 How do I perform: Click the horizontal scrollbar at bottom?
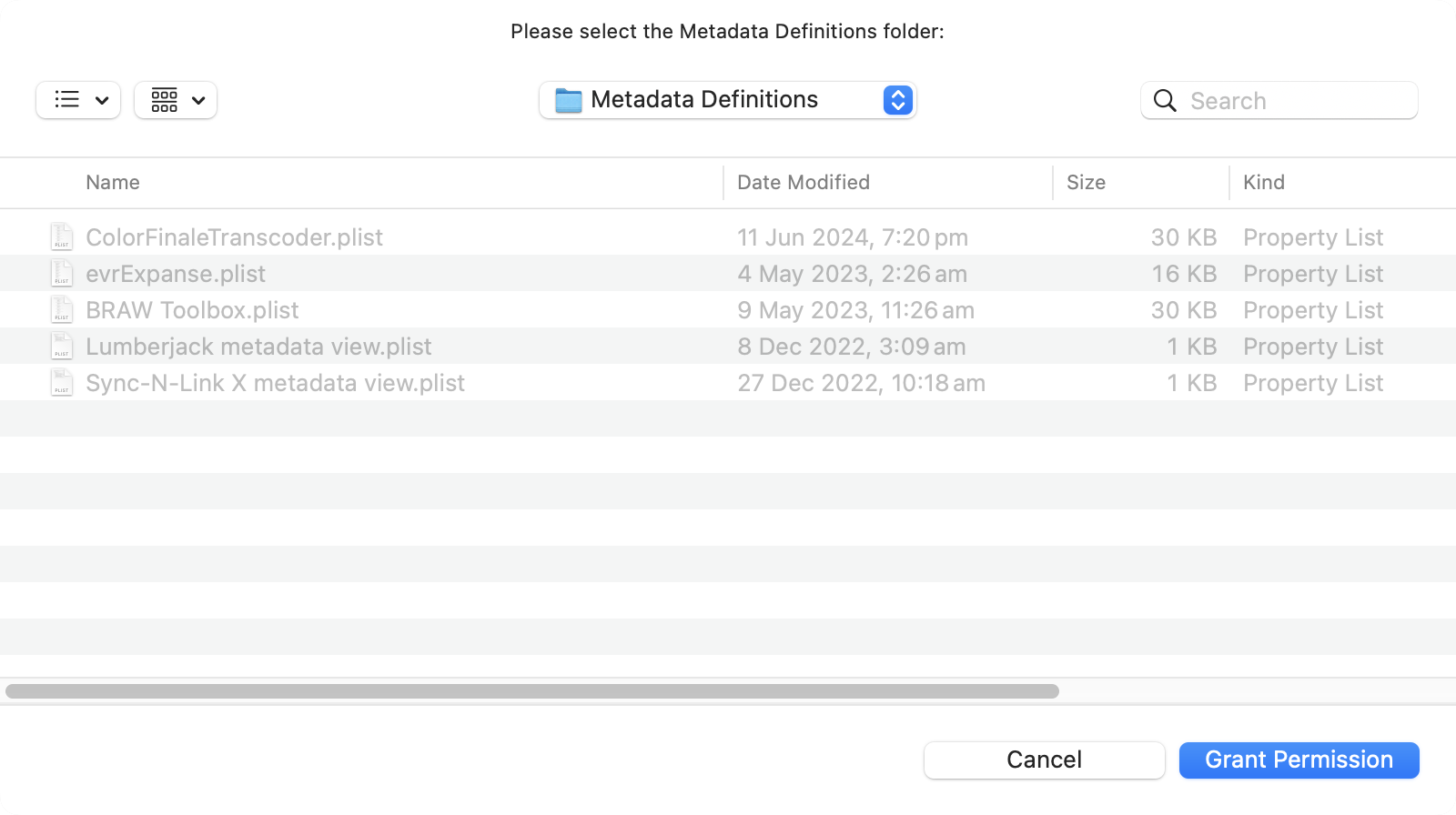click(x=532, y=691)
